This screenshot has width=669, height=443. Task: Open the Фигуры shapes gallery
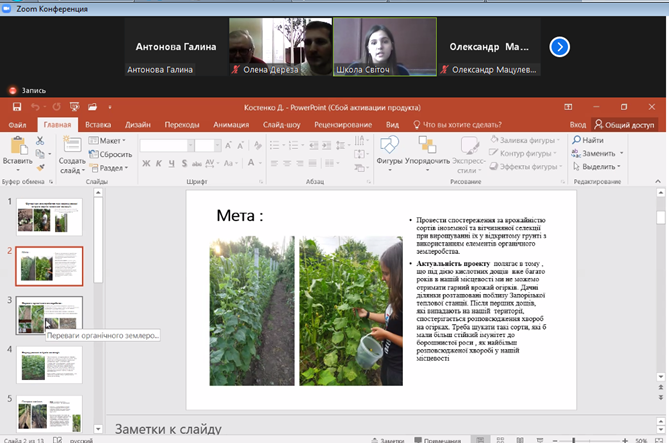(x=389, y=146)
